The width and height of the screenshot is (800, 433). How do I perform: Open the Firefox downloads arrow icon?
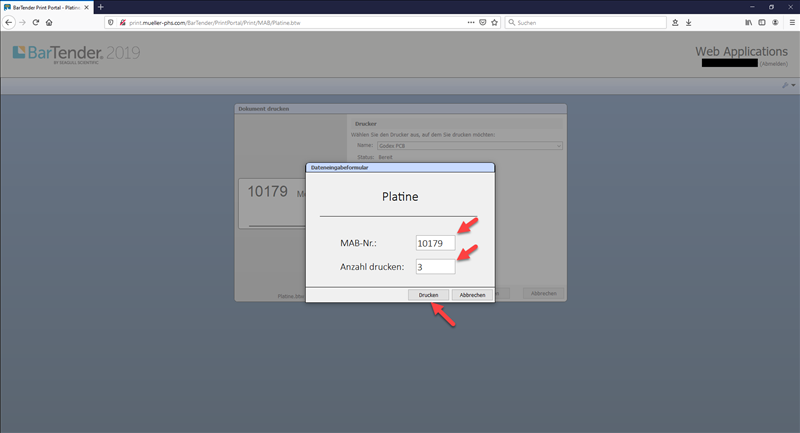688,22
